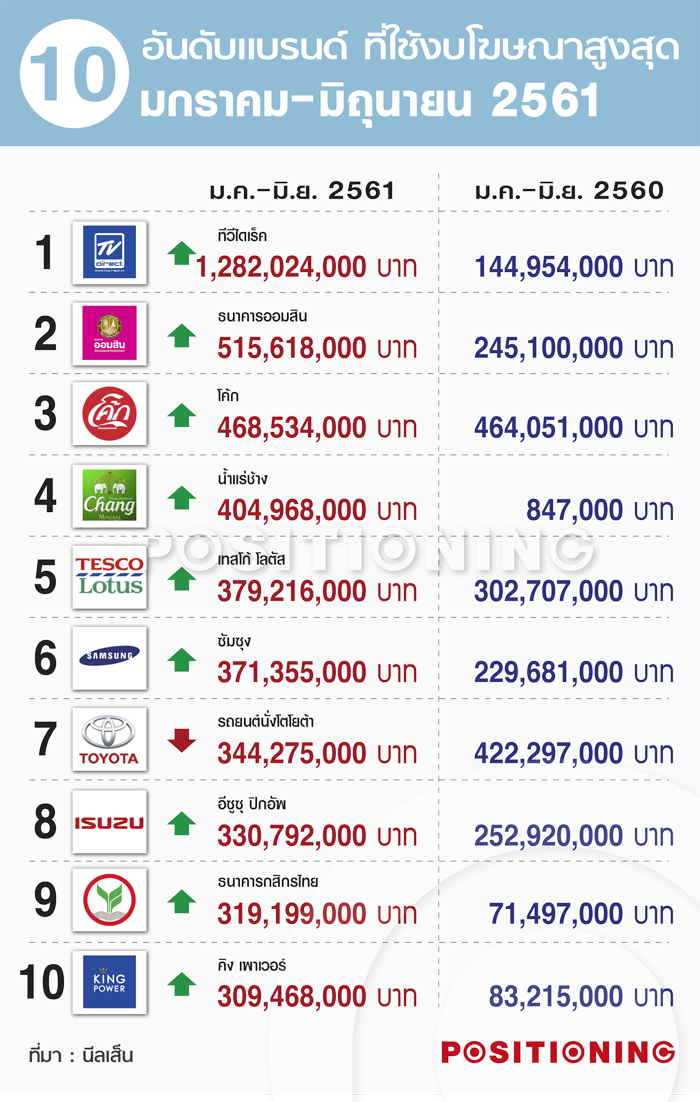Viewport: 700px width, 1102px height.
Task: Click the red POSITIONING logo at bottom
Action: point(558,1052)
